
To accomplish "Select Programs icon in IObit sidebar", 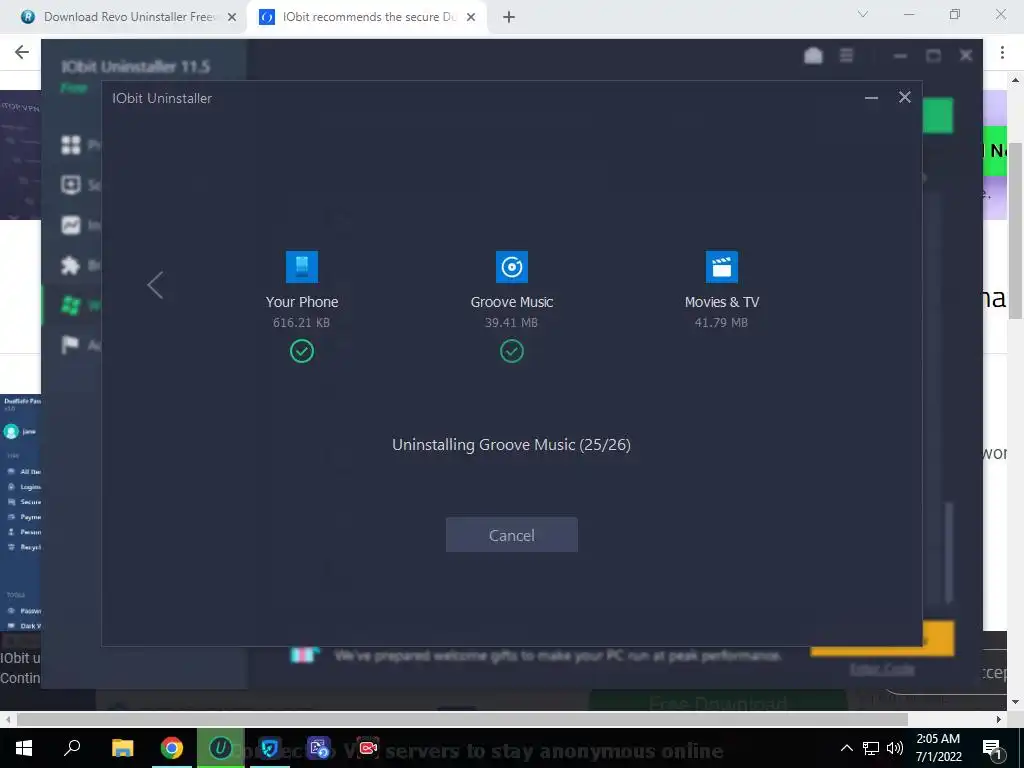I will coord(71,145).
